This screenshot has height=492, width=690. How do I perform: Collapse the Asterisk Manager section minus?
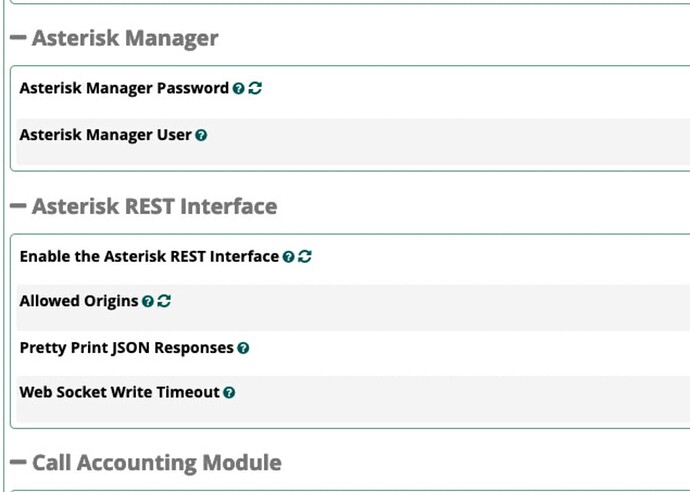click(18, 38)
